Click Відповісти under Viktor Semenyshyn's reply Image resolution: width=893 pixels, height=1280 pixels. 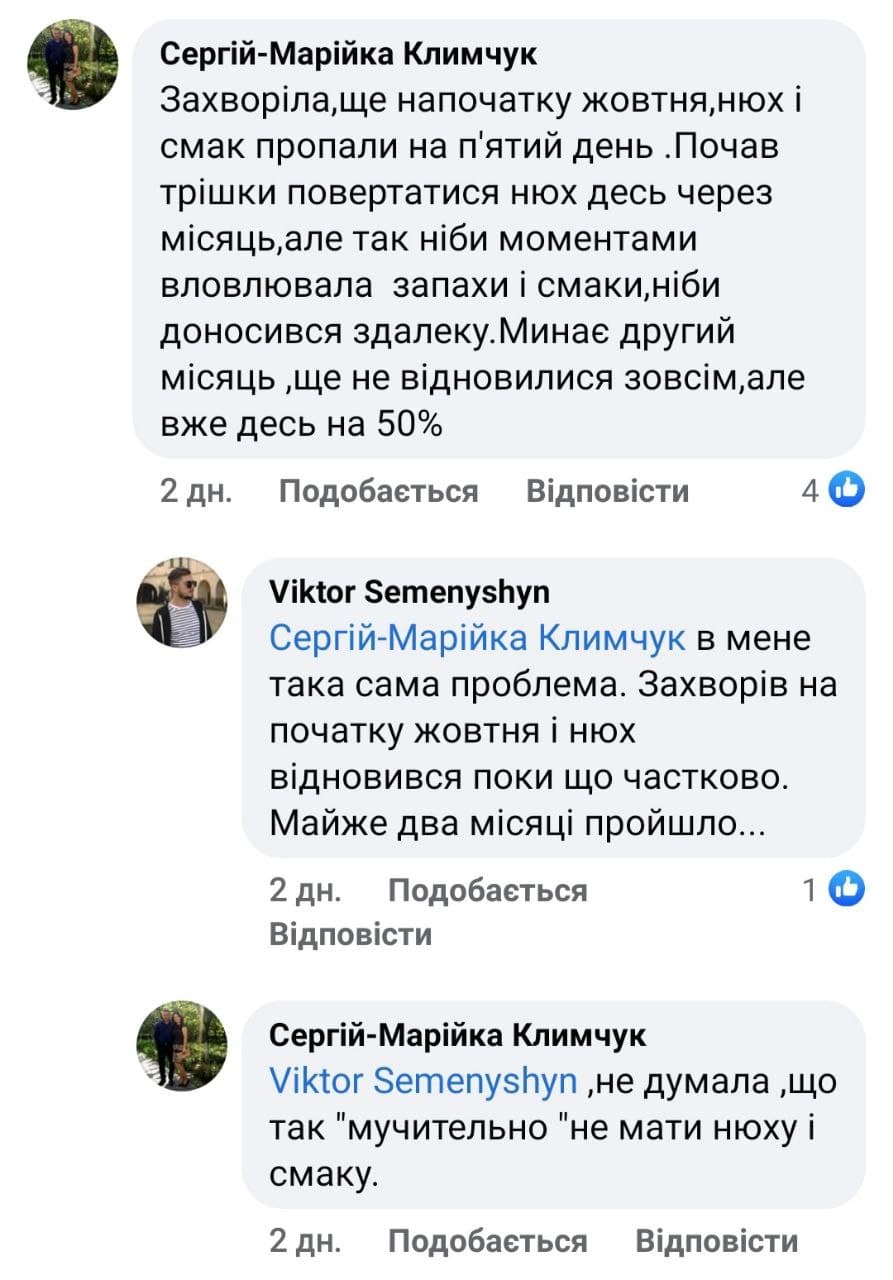350,934
